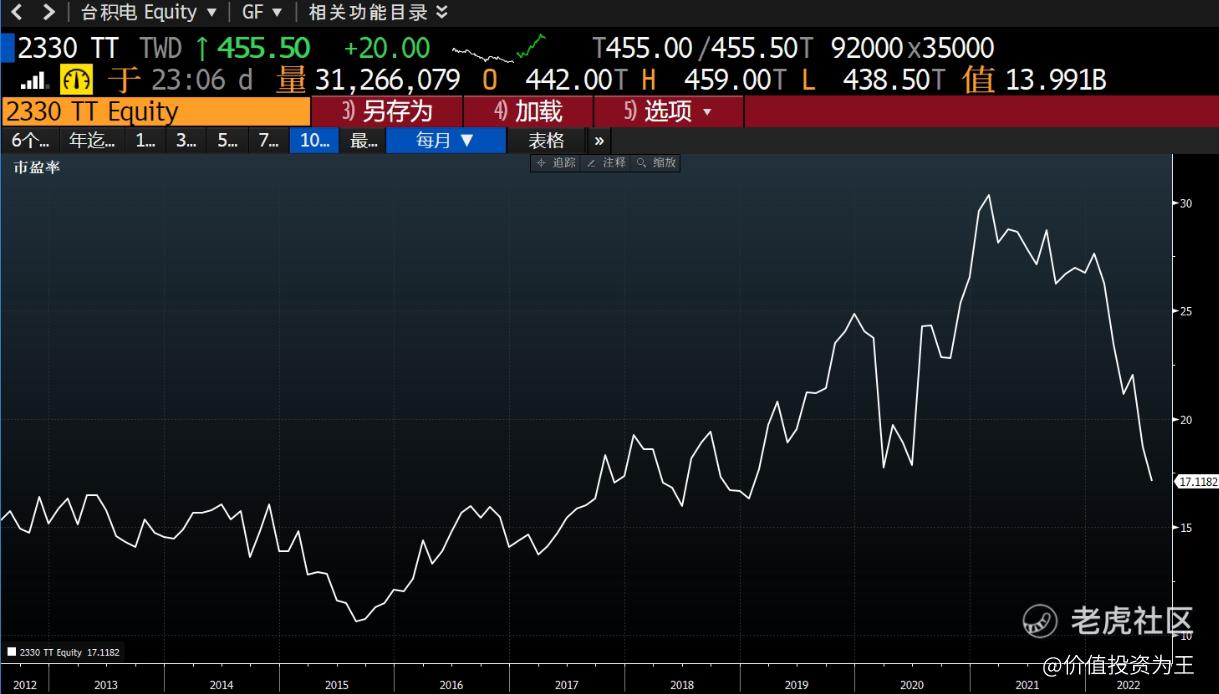The width and height of the screenshot is (1219, 694).
Task: Select the 1-year range tab
Action: (x=146, y=141)
